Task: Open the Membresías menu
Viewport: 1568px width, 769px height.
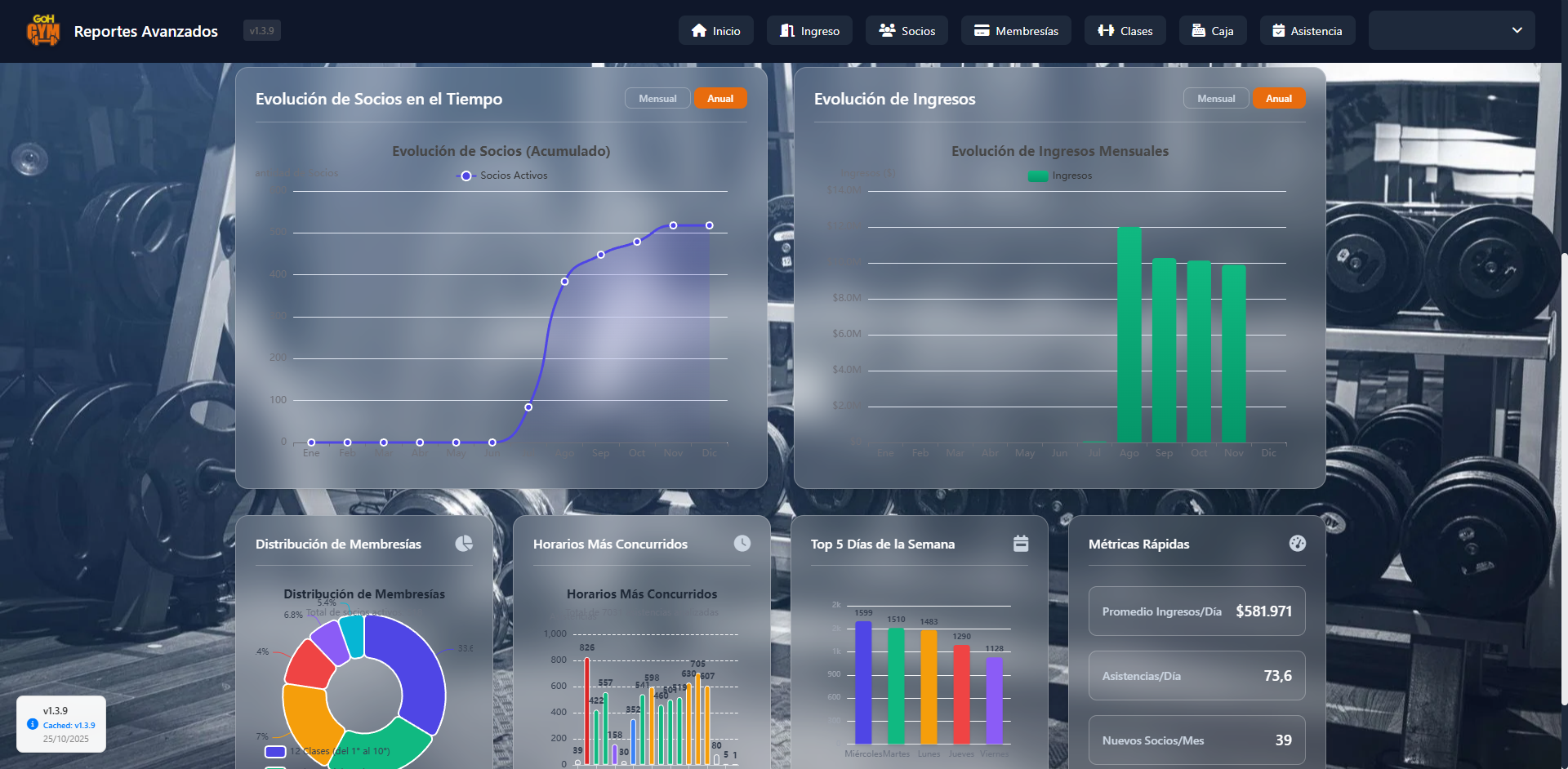Action: coord(1016,31)
